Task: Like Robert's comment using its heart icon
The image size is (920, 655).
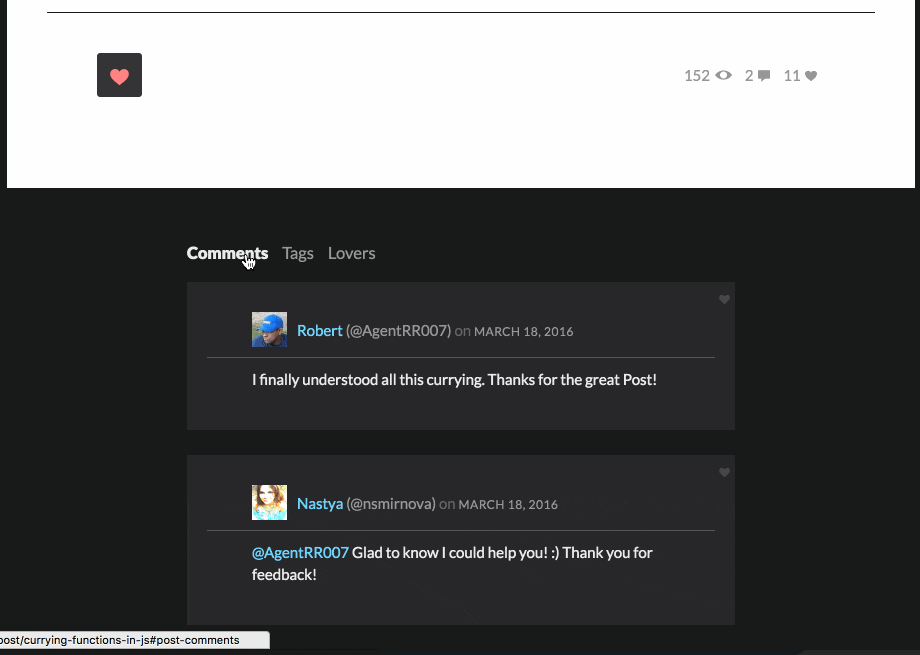Action: click(x=724, y=299)
